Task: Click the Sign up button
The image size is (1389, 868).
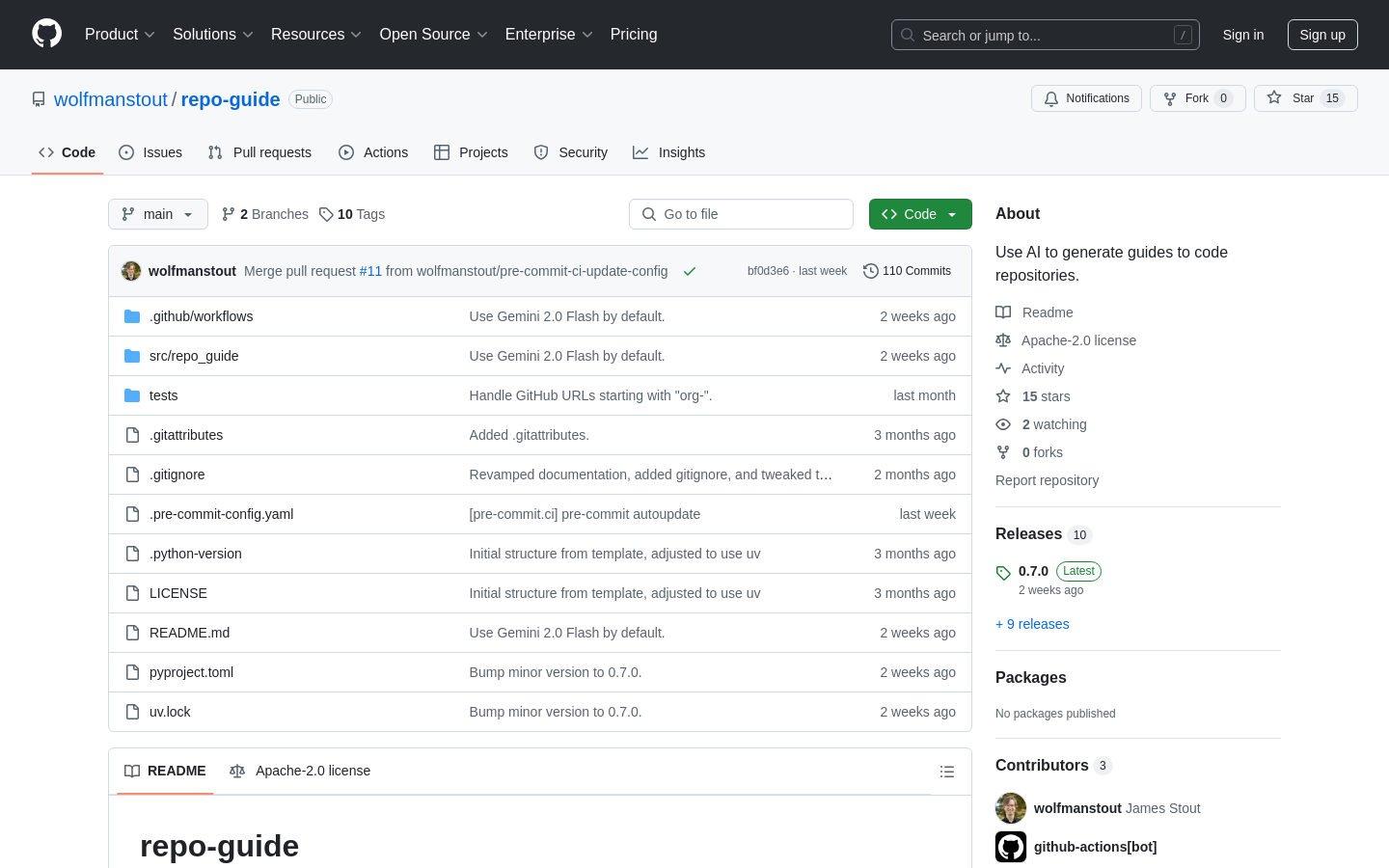Action: pos(1322,35)
